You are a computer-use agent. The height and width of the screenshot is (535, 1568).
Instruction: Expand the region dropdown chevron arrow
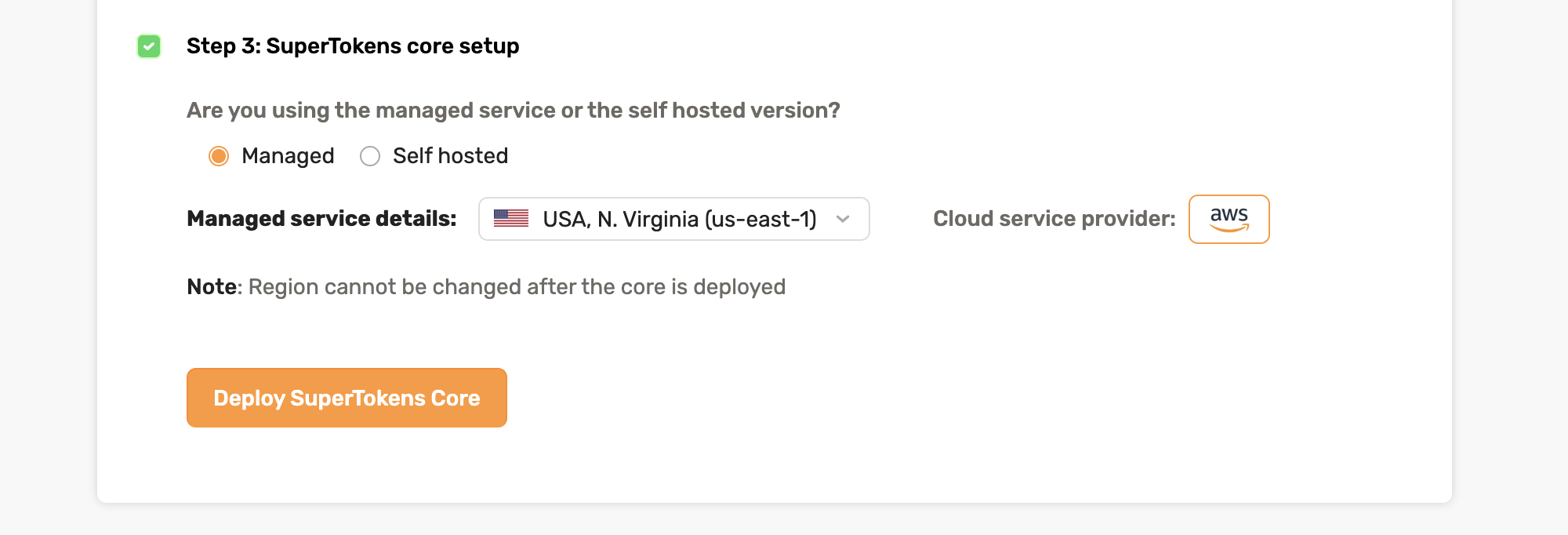pyautogui.click(x=843, y=219)
